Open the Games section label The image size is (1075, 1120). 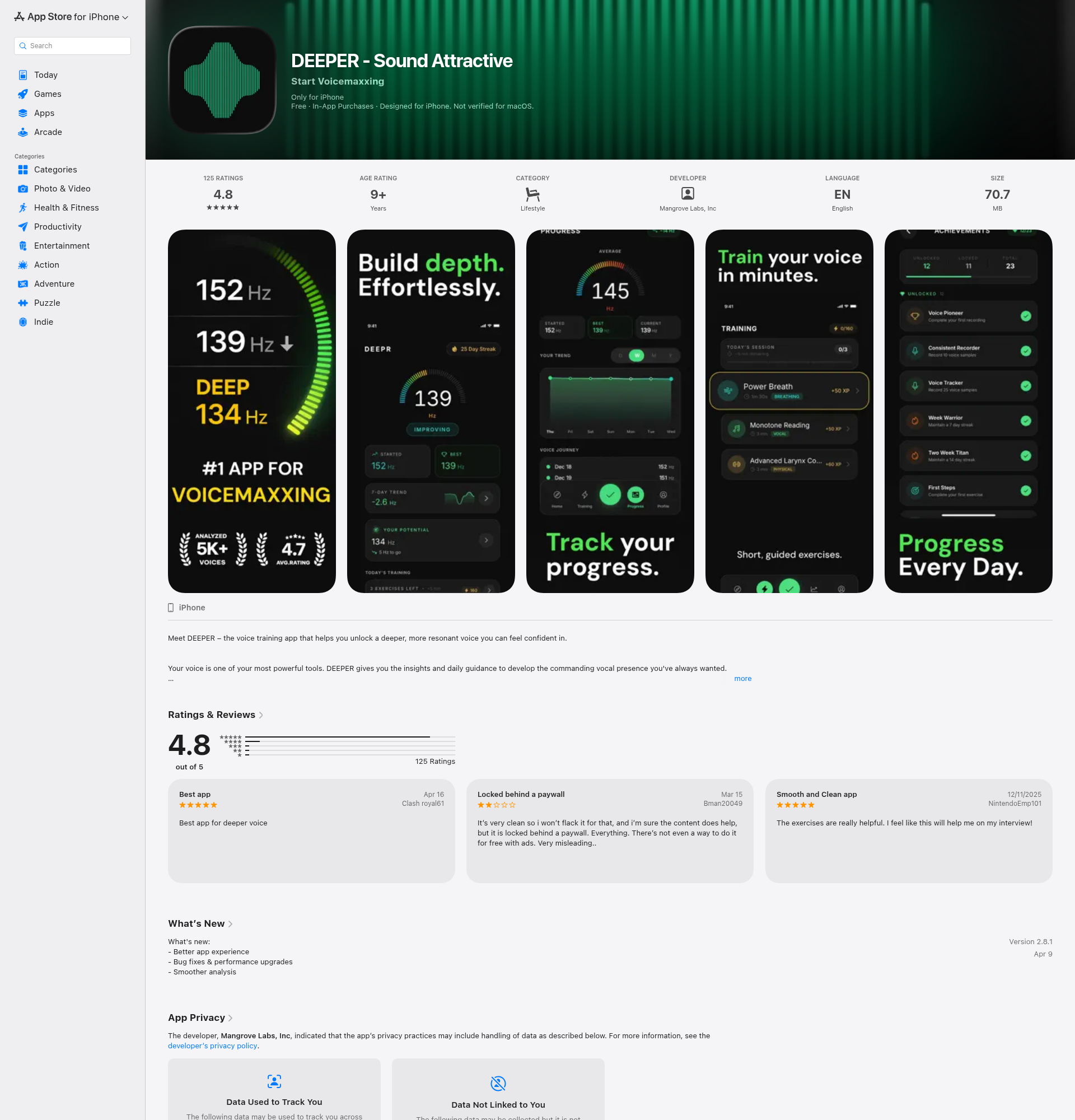point(48,94)
